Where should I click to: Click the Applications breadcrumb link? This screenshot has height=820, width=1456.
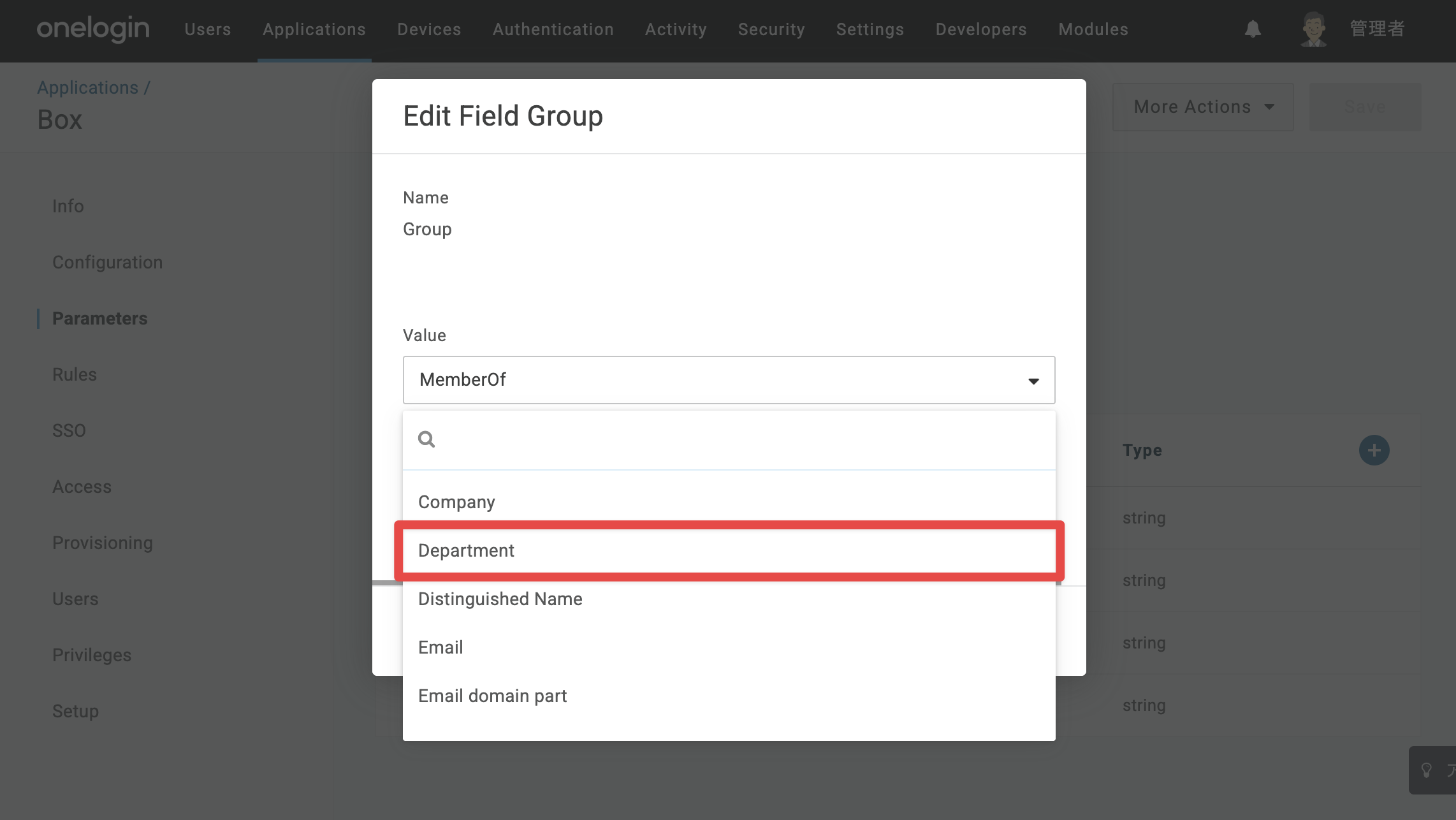coord(88,87)
